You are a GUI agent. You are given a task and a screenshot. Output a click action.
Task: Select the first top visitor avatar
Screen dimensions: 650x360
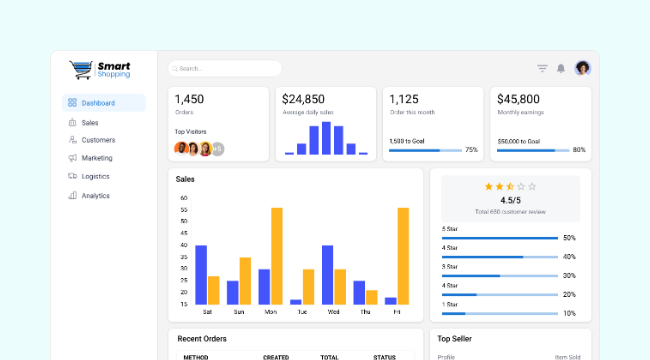point(181,148)
